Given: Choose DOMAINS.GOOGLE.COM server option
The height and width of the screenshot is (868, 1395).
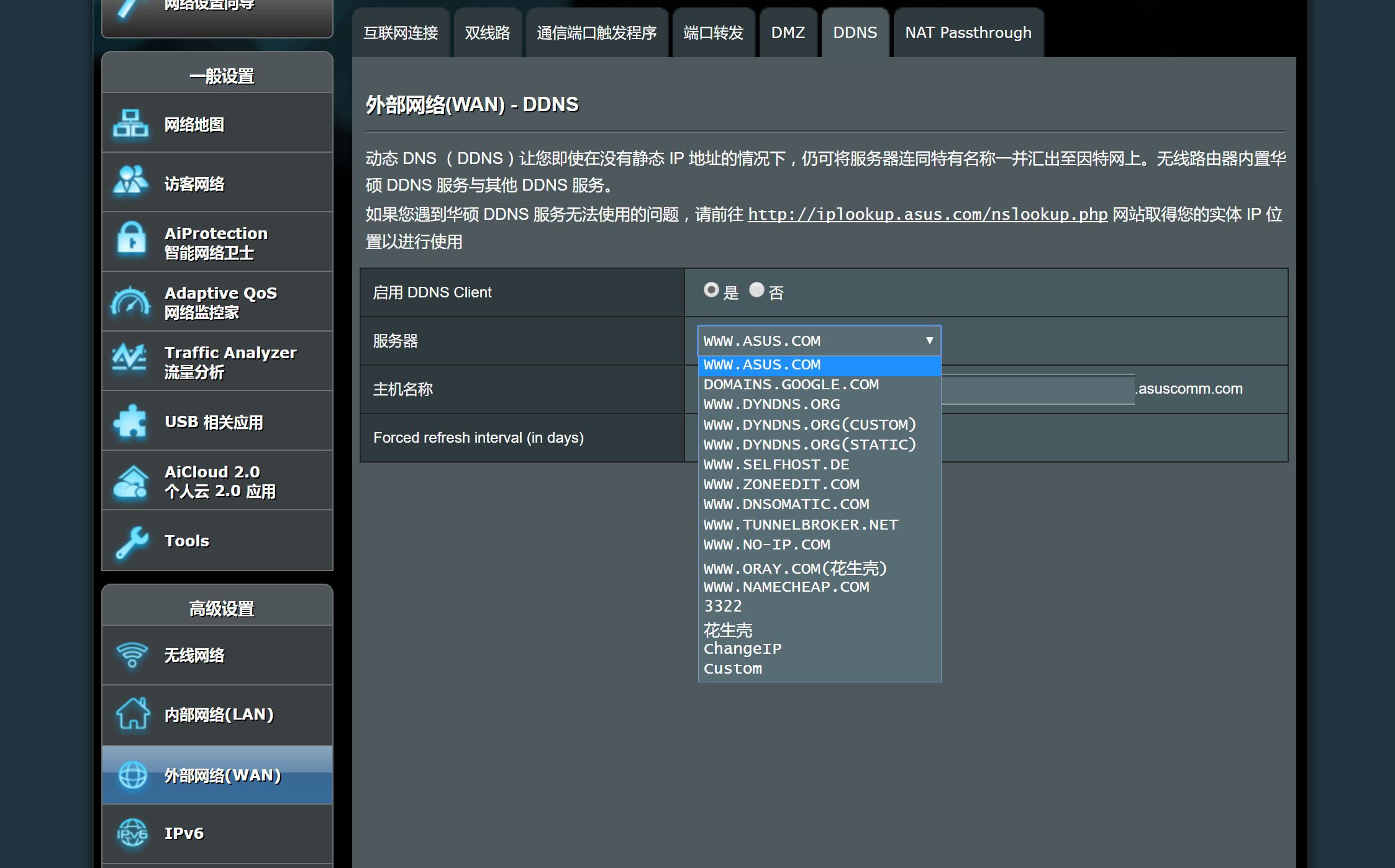Looking at the screenshot, I should tap(791, 384).
